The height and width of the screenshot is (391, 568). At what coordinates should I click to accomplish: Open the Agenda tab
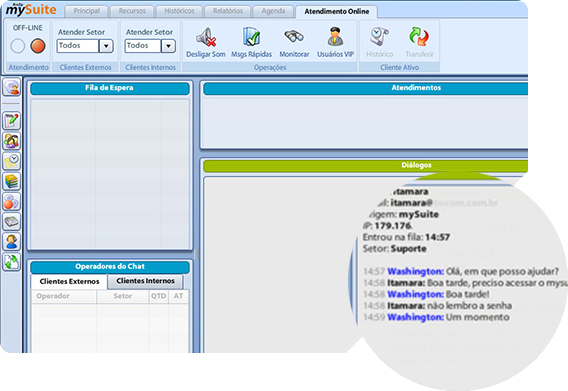pyautogui.click(x=273, y=11)
